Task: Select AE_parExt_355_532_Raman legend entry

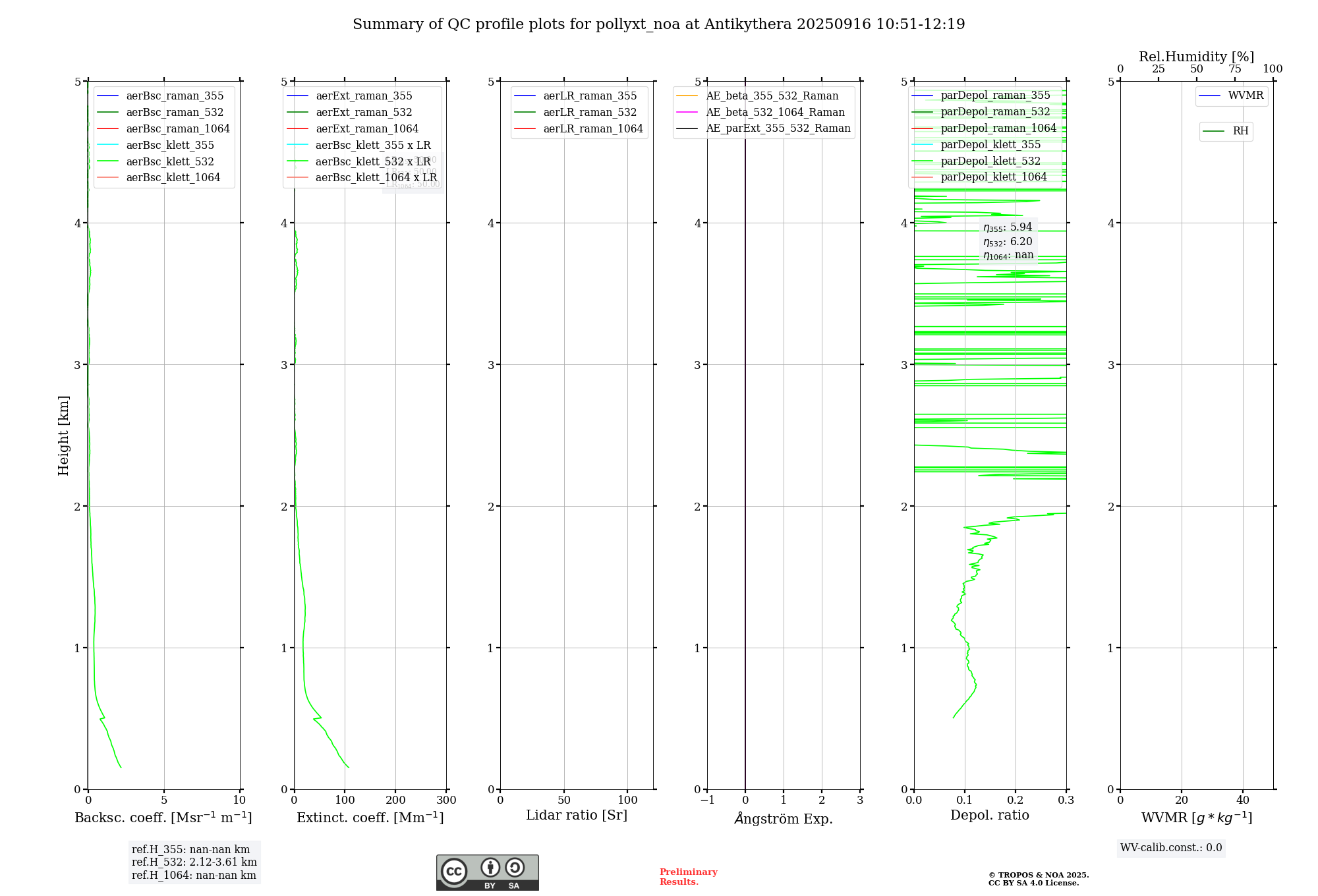Action: tap(764, 128)
